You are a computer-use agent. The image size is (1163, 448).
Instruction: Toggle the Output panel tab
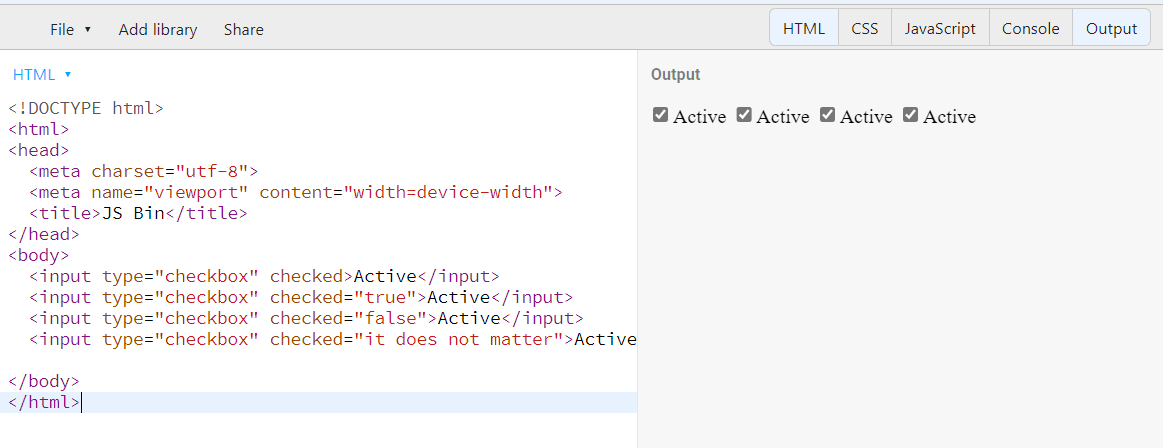[1111, 28]
